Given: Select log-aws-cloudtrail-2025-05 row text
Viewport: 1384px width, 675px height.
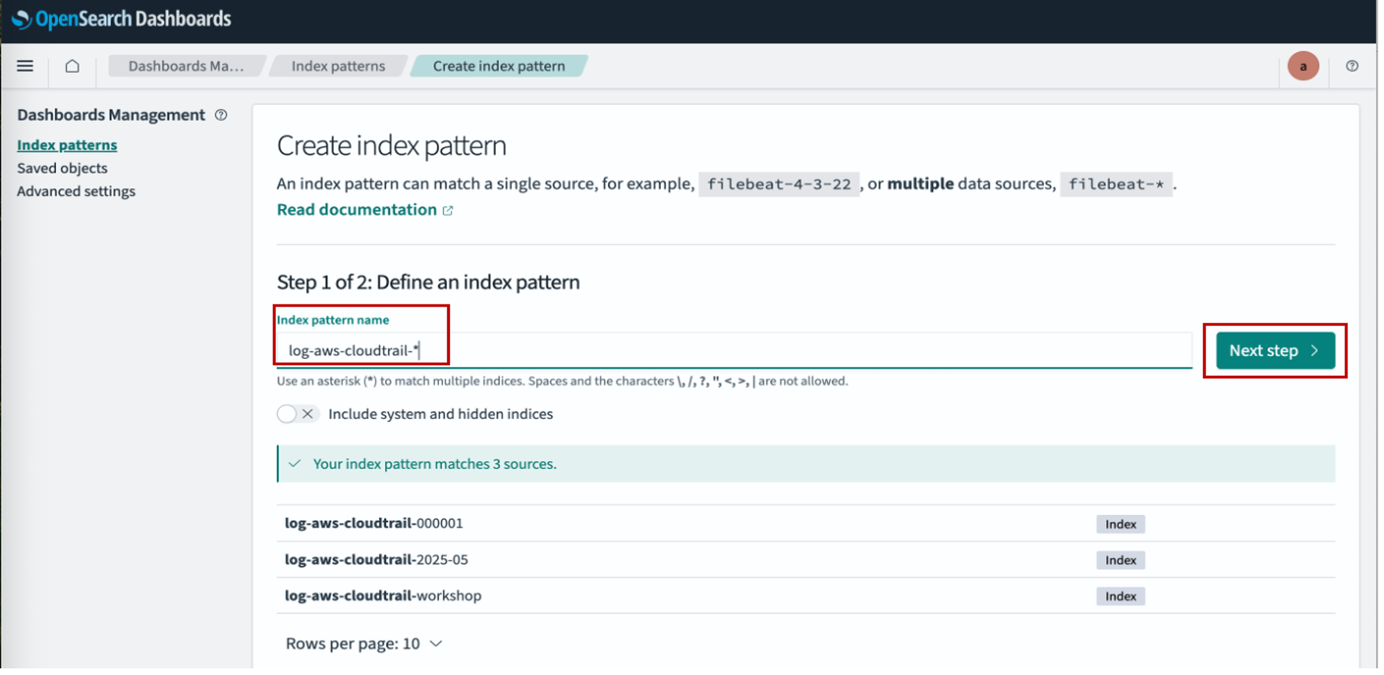Looking at the screenshot, I should (376, 559).
